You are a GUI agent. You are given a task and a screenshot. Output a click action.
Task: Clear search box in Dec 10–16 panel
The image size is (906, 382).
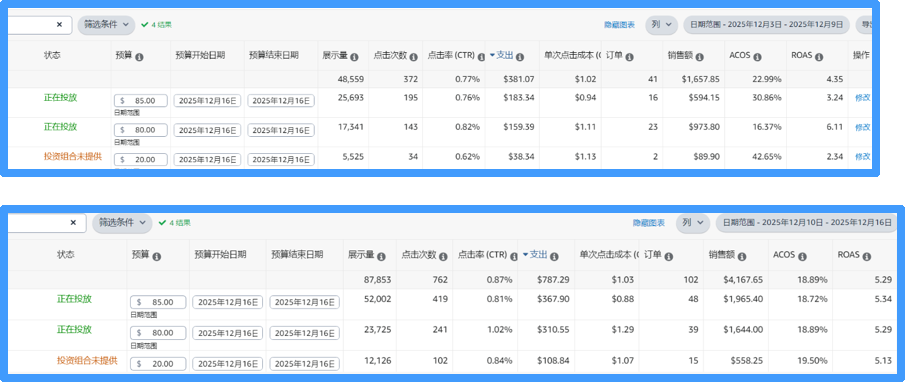click(x=73, y=222)
